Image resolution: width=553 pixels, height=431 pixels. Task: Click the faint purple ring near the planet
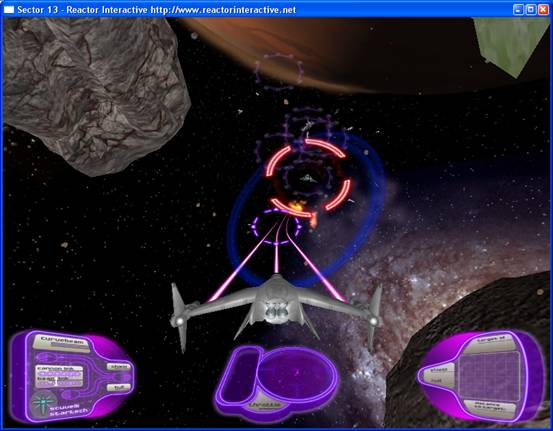click(x=279, y=71)
